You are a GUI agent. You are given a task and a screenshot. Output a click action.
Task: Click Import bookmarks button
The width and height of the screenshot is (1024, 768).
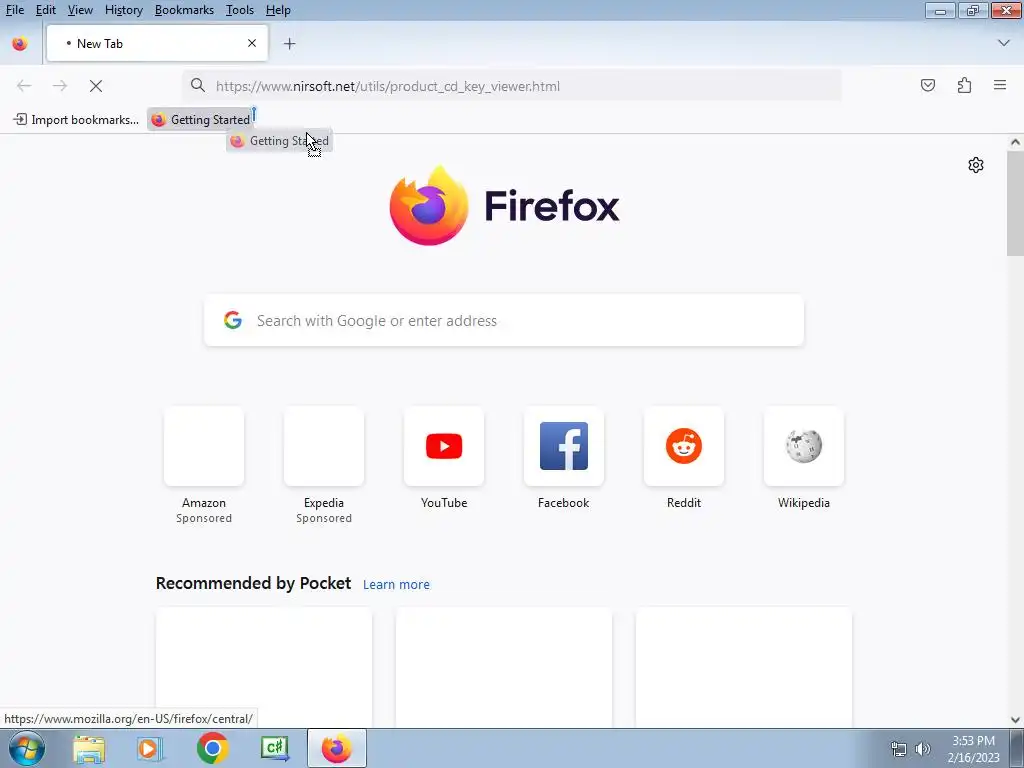point(76,120)
